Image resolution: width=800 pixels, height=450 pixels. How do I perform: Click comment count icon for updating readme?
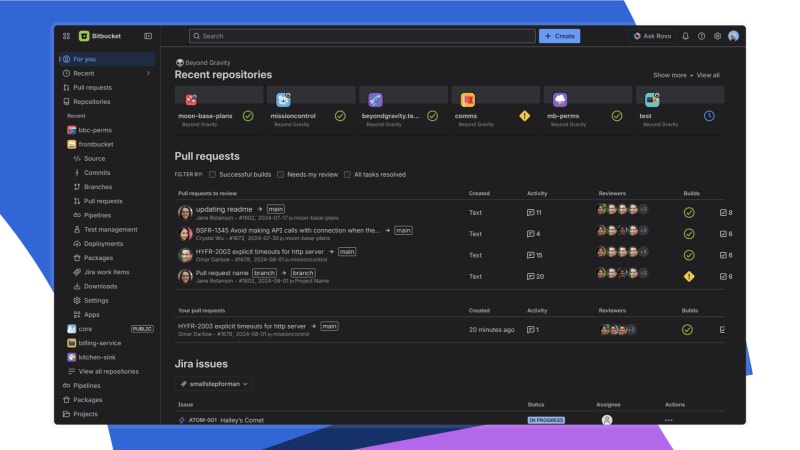tap(531, 212)
